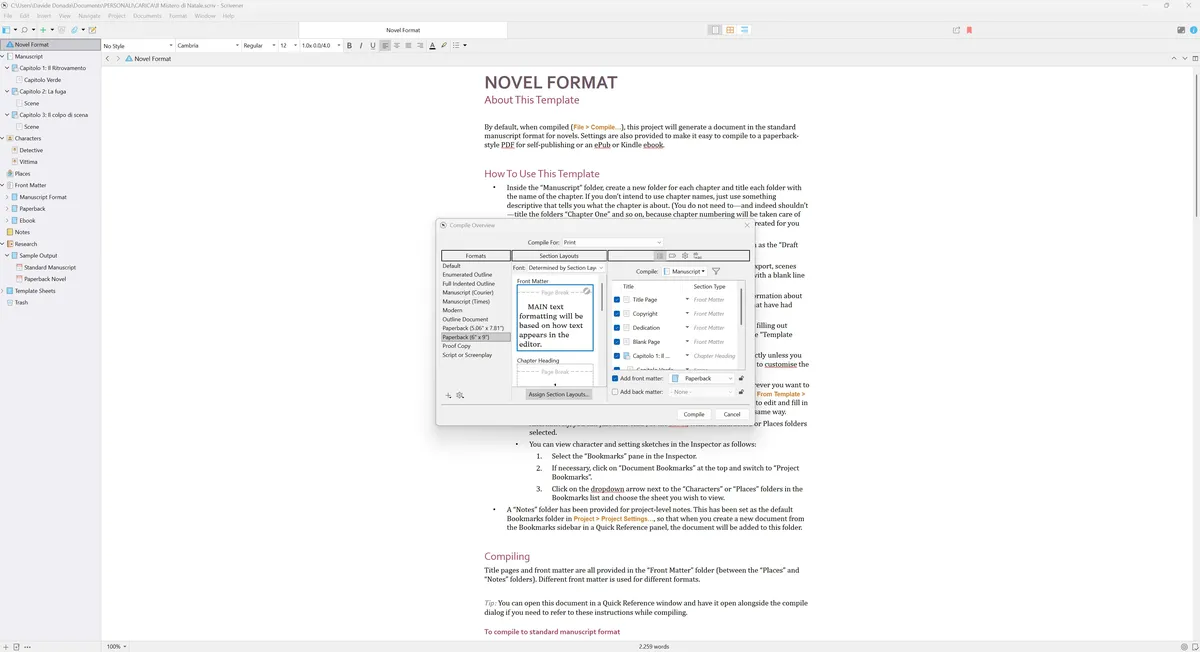Open the Insert menu
The image size is (1200, 652).
coord(44,16)
